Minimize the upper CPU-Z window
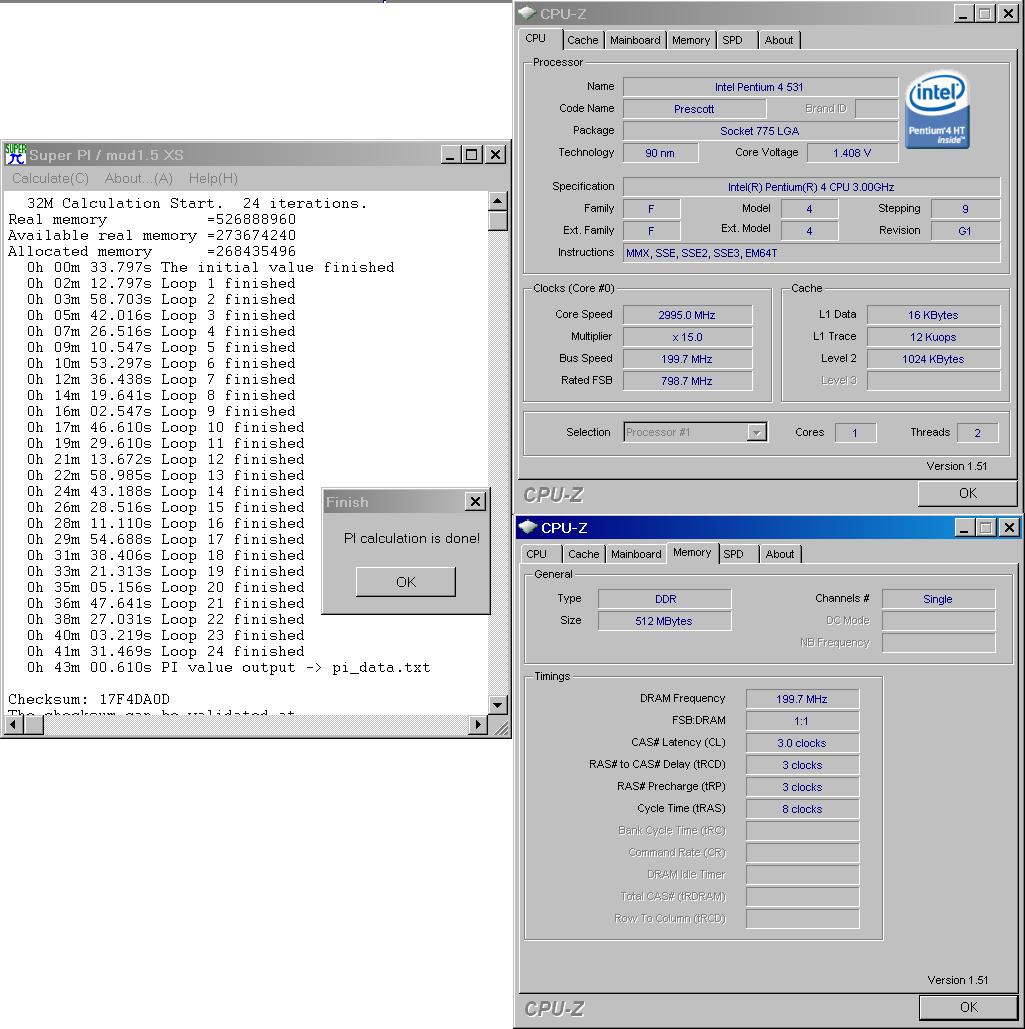This screenshot has width=1025, height=1029. (963, 13)
